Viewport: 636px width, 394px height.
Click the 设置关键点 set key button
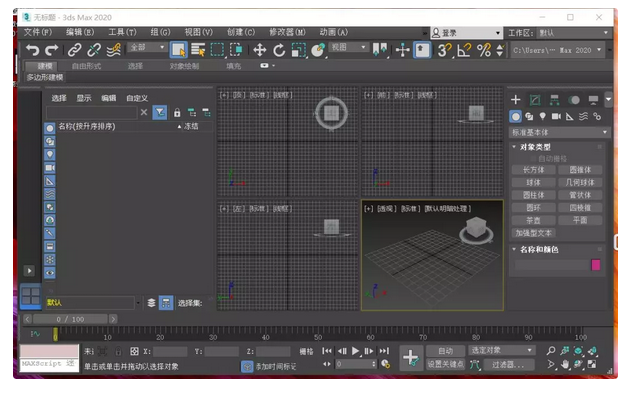coord(445,364)
